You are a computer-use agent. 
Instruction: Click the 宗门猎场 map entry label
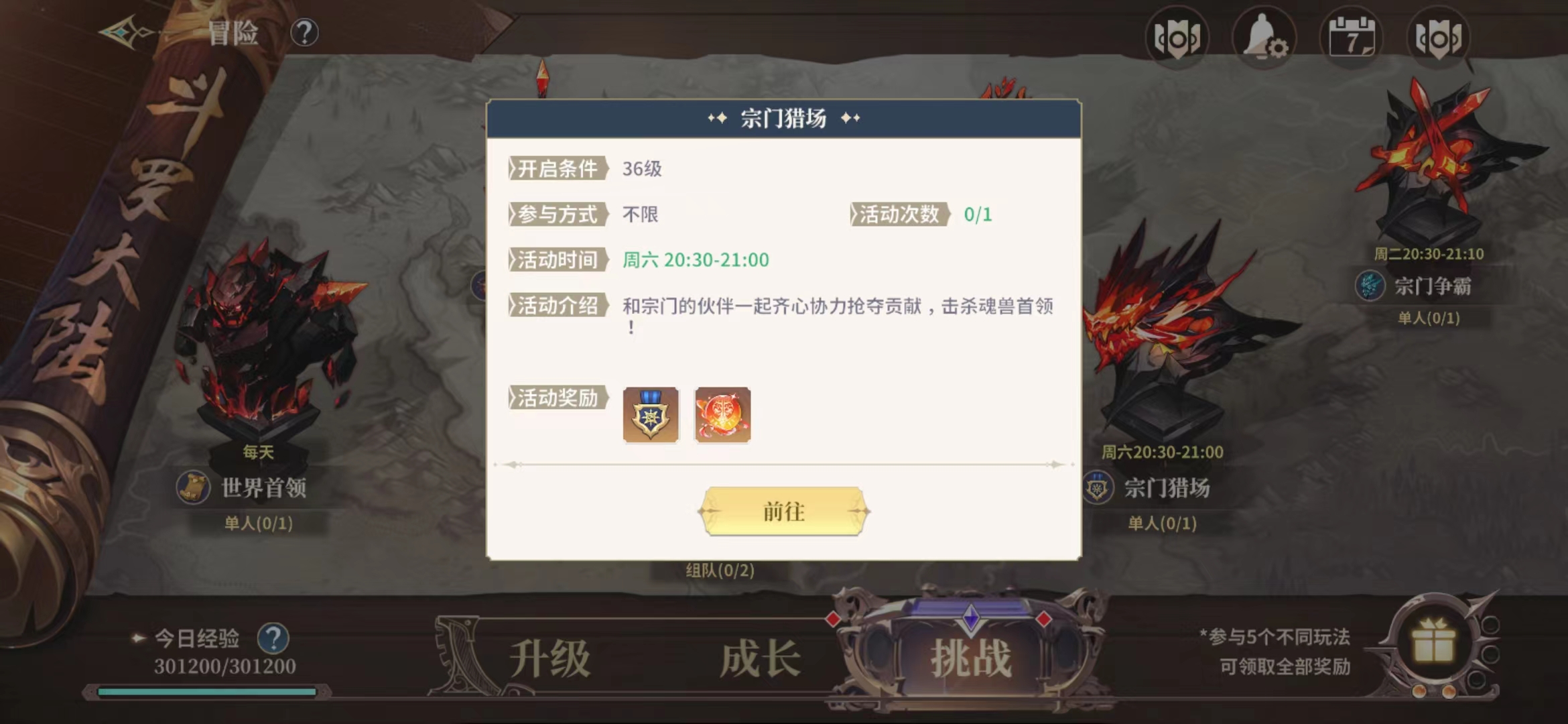click(1167, 488)
